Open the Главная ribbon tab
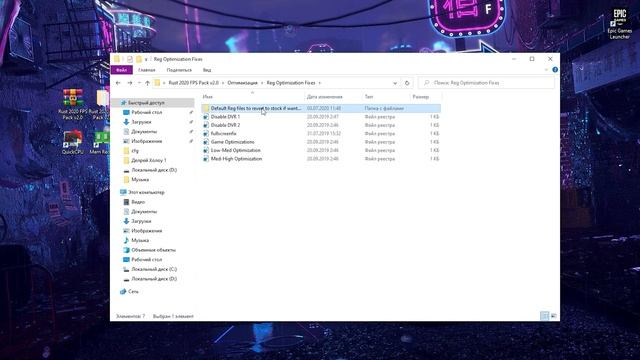The image size is (640, 360). coord(147,70)
